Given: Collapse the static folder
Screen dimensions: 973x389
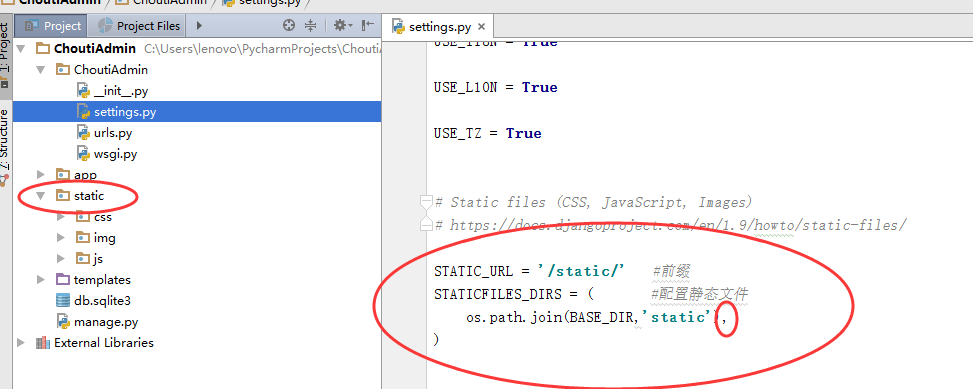Looking at the screenshot, I should [x=41, y=195].
